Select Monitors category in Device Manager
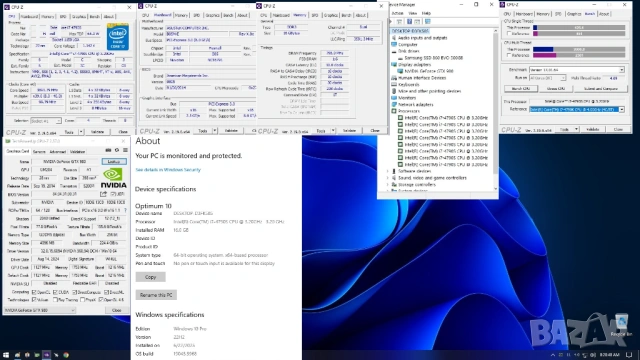 click(407, 98)
